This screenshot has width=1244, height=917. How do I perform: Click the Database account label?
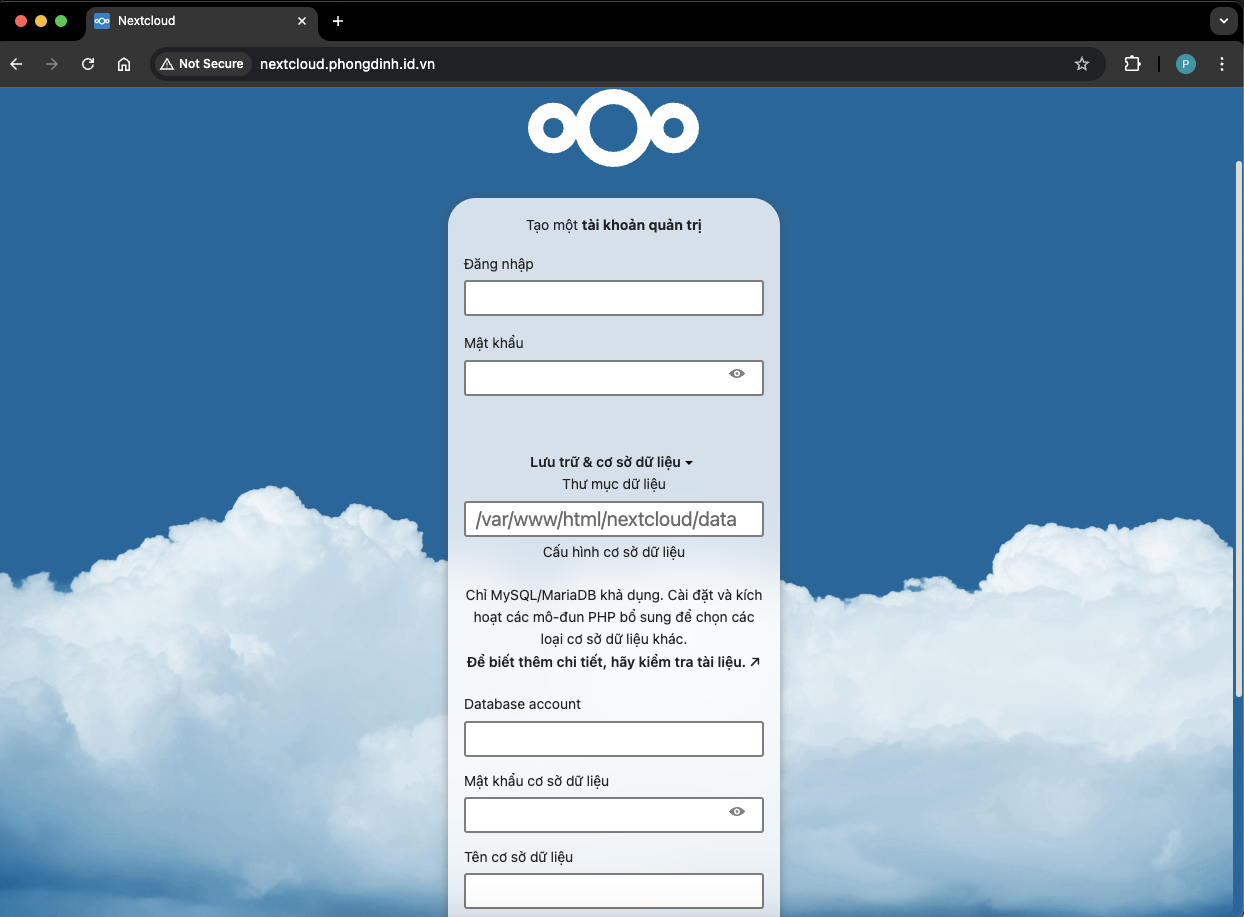(522, 704)
